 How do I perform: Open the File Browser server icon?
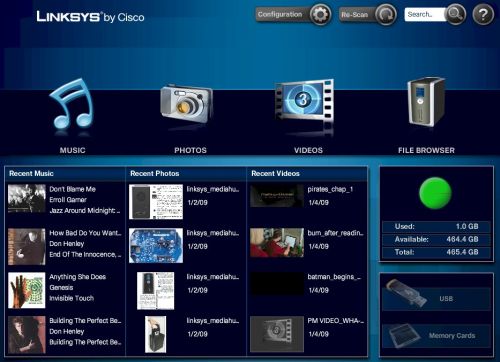click(x=426, y=102)
